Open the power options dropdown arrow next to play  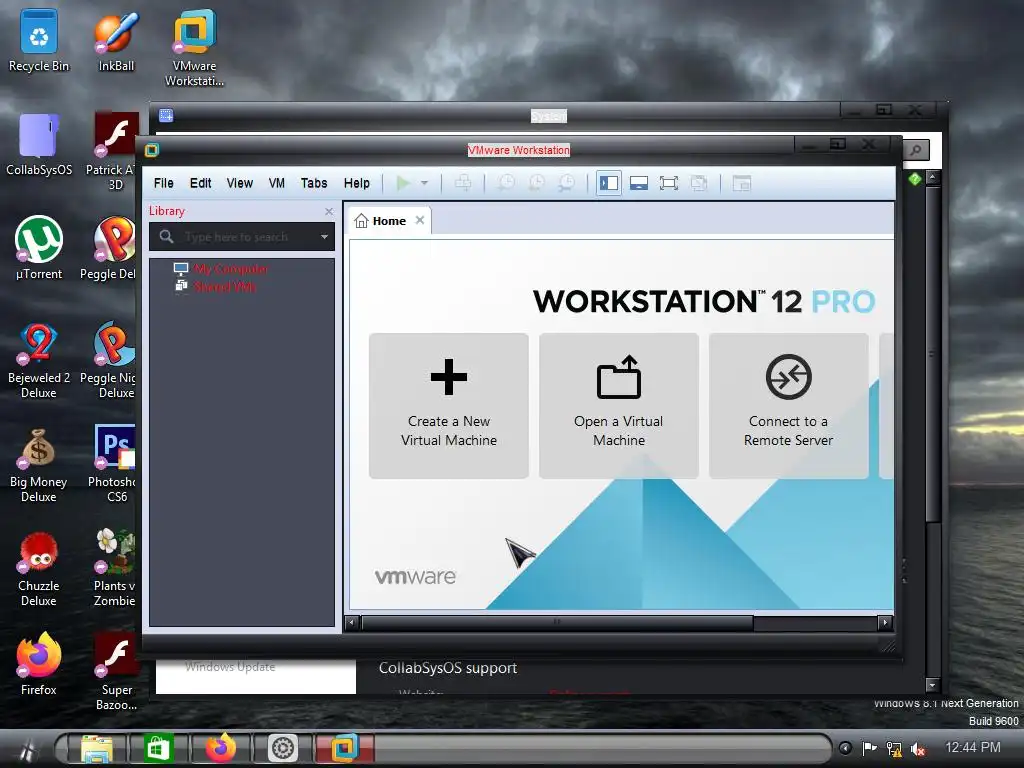tap(424, 184)
